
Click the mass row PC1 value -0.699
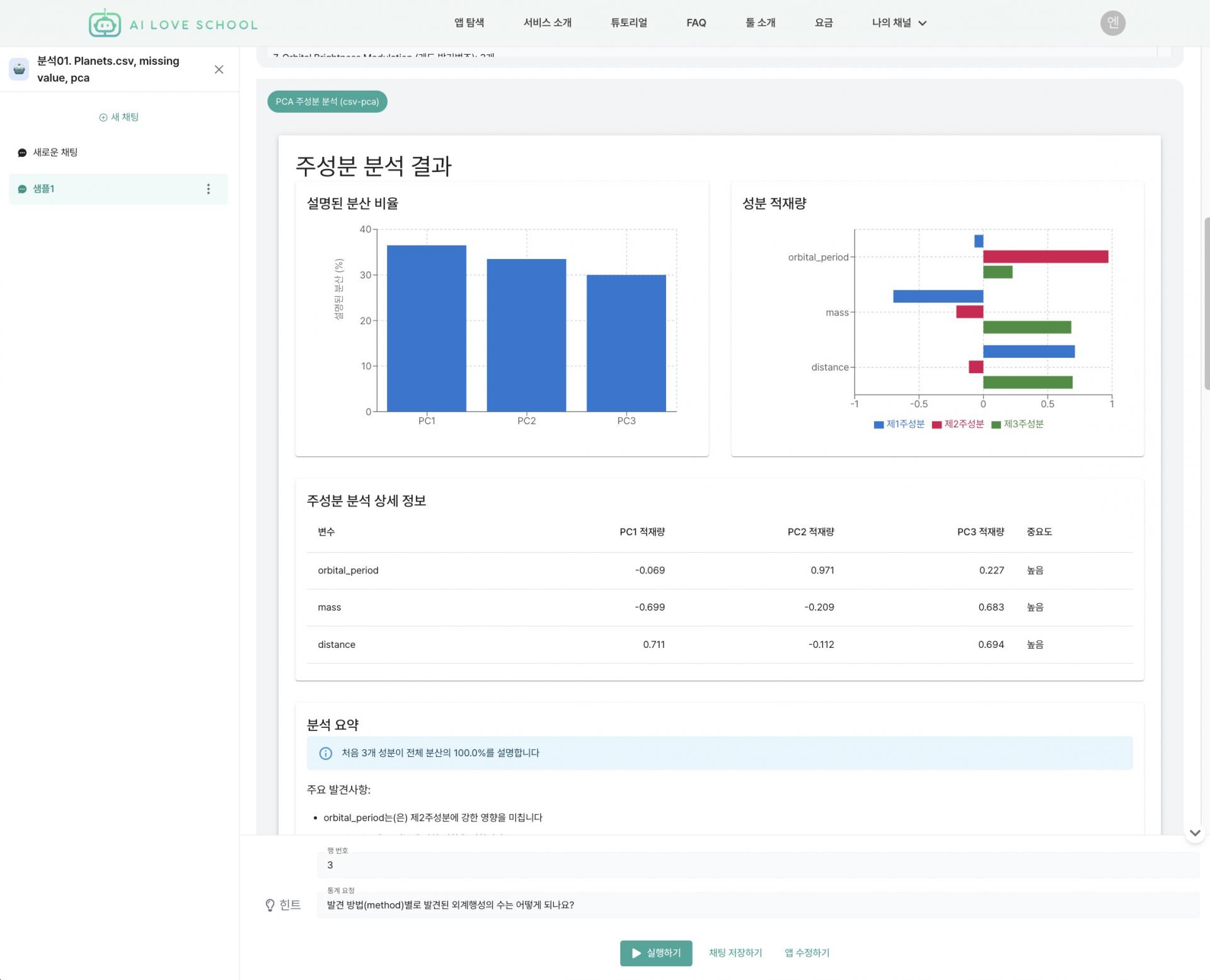(650, 608)
